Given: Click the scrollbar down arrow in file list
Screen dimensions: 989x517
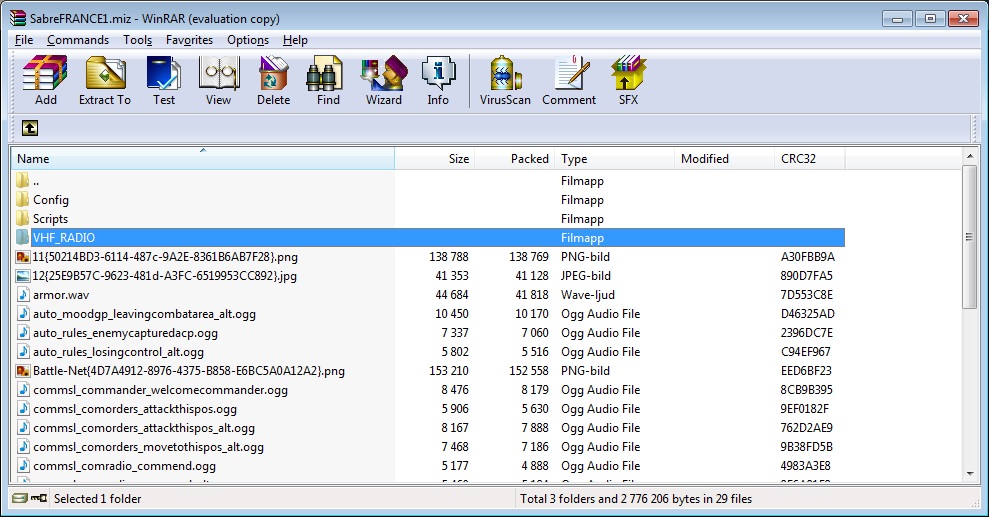Looking at the screenshot, I should point(969,474).
